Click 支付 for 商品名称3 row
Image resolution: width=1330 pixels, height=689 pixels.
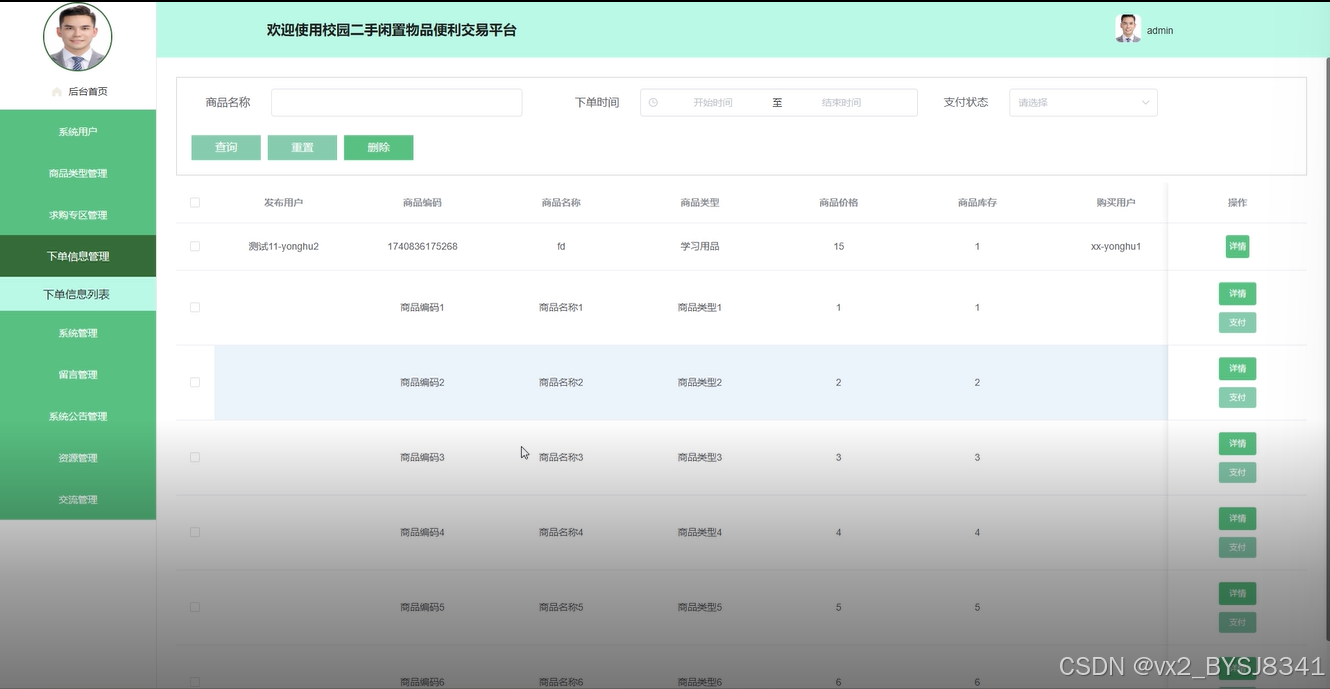(x=1237, y=473)
